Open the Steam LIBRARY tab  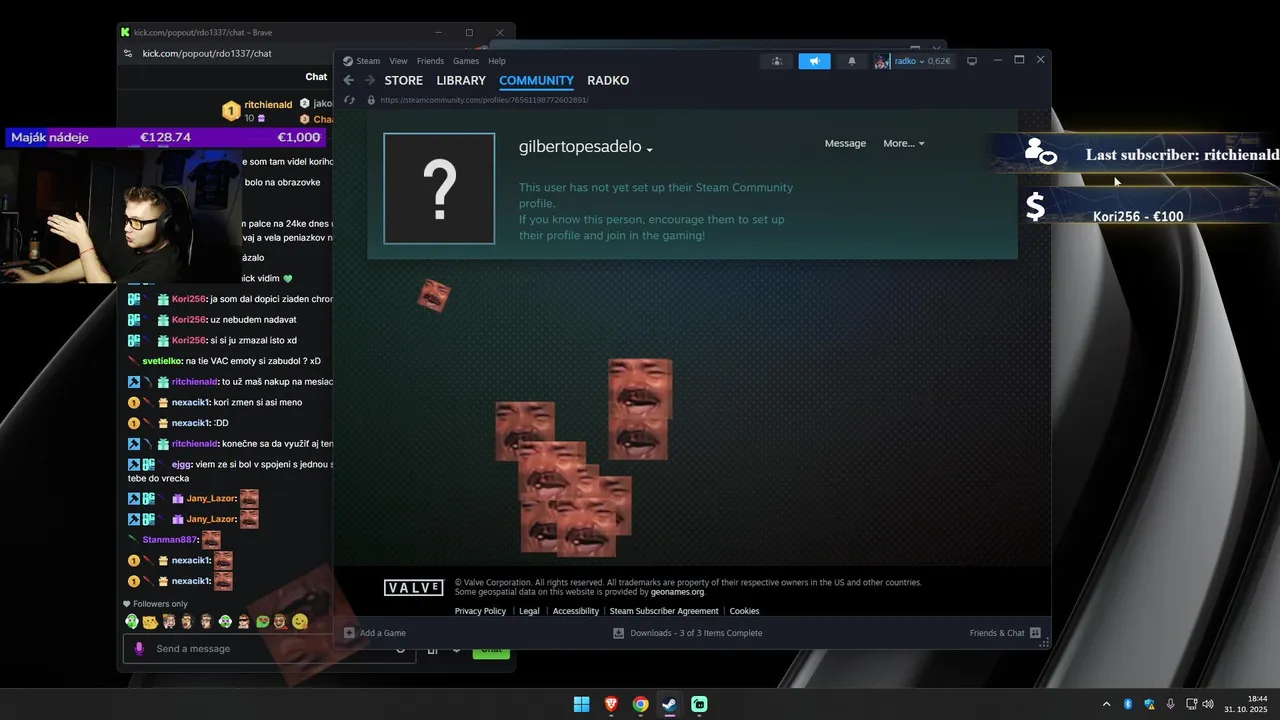[x=461, y=80]
